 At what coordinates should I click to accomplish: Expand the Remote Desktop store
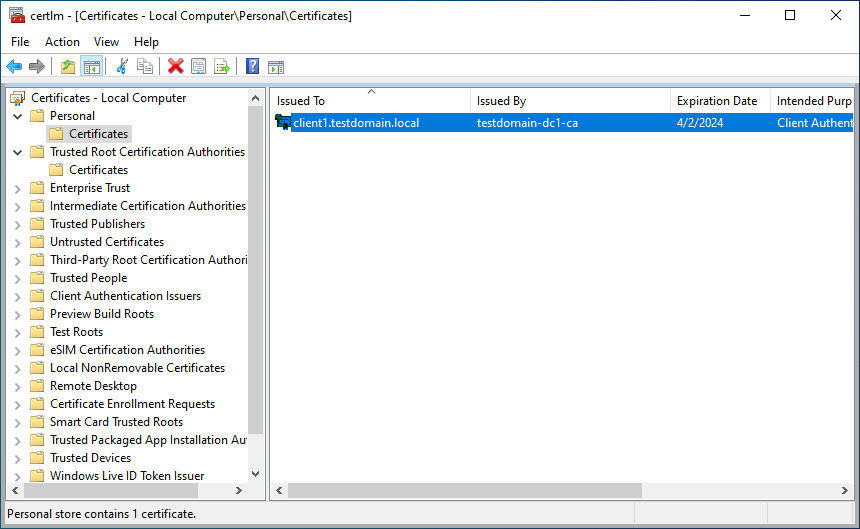[17, 386]
